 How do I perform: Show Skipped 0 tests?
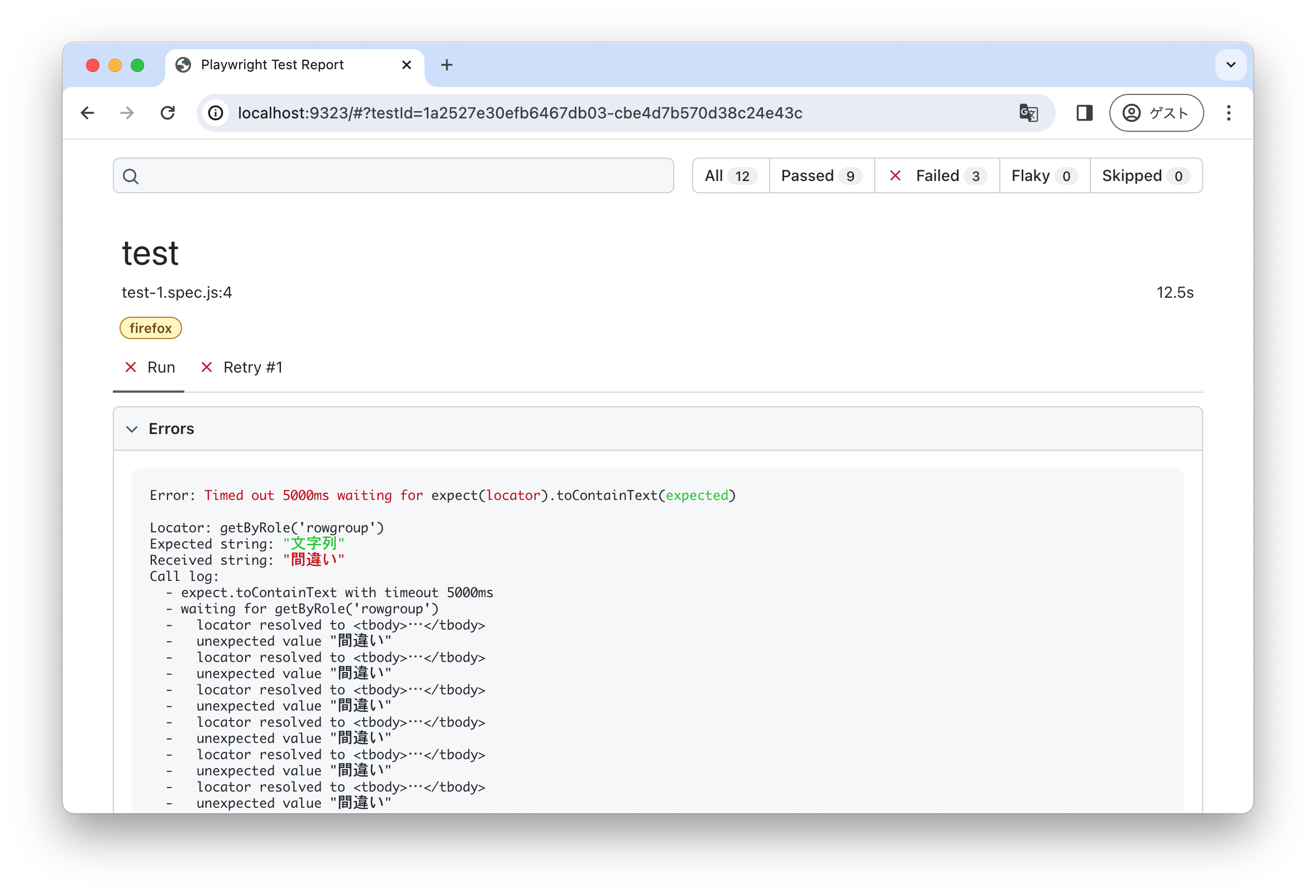(x=1145, y=175)
